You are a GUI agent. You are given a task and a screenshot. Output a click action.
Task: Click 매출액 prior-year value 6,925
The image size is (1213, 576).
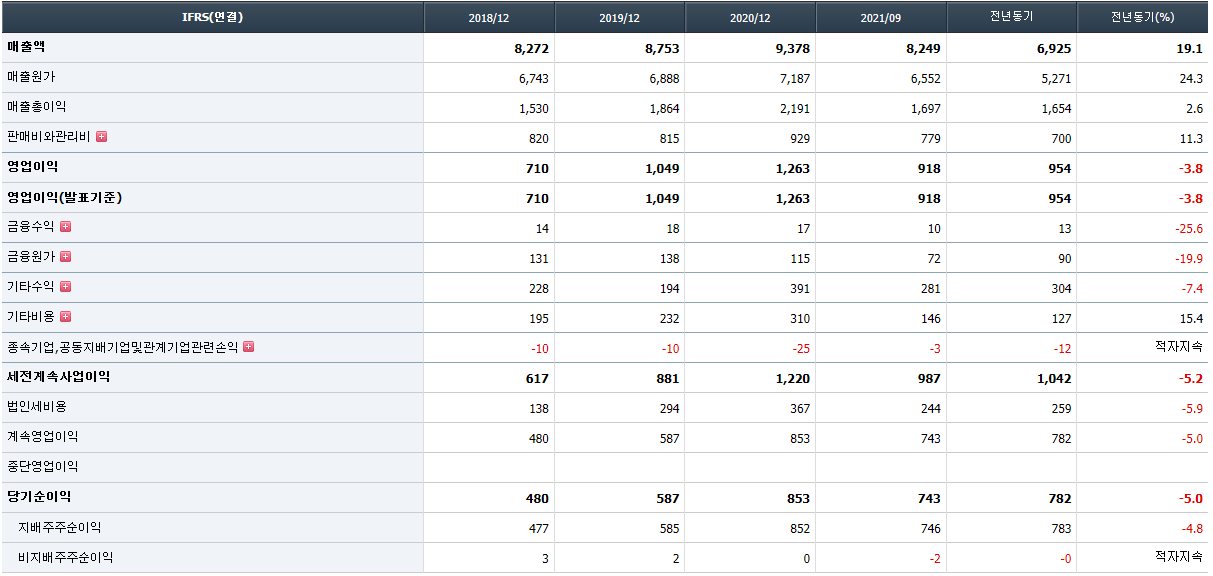1054,48
